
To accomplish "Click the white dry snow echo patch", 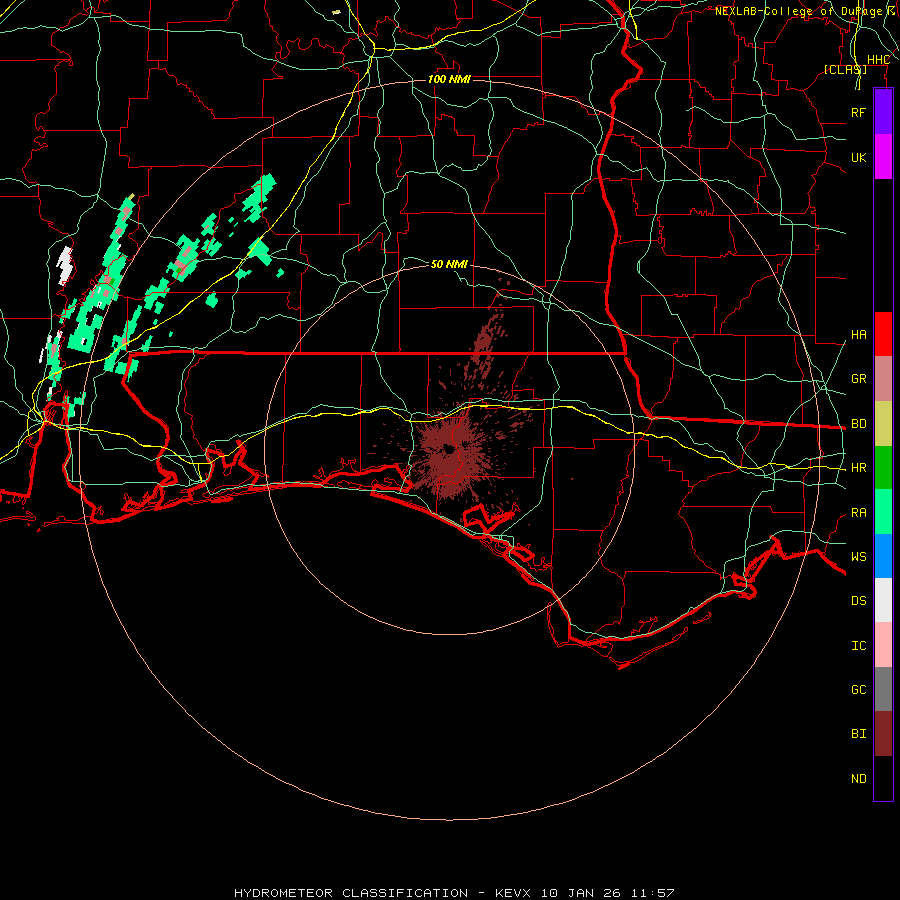I will coord(65,266).
